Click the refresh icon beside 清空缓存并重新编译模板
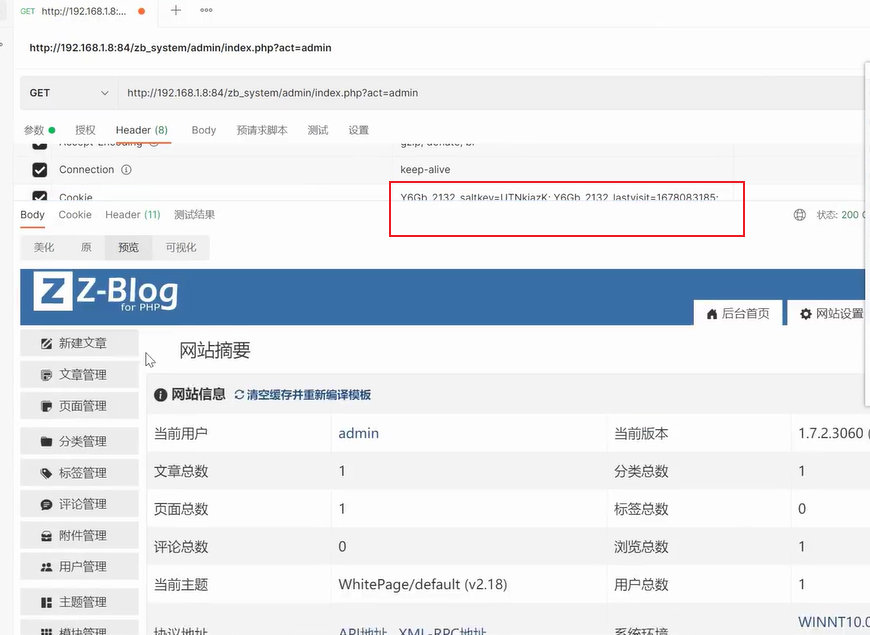The image size is (870, 635). point(239,395)
